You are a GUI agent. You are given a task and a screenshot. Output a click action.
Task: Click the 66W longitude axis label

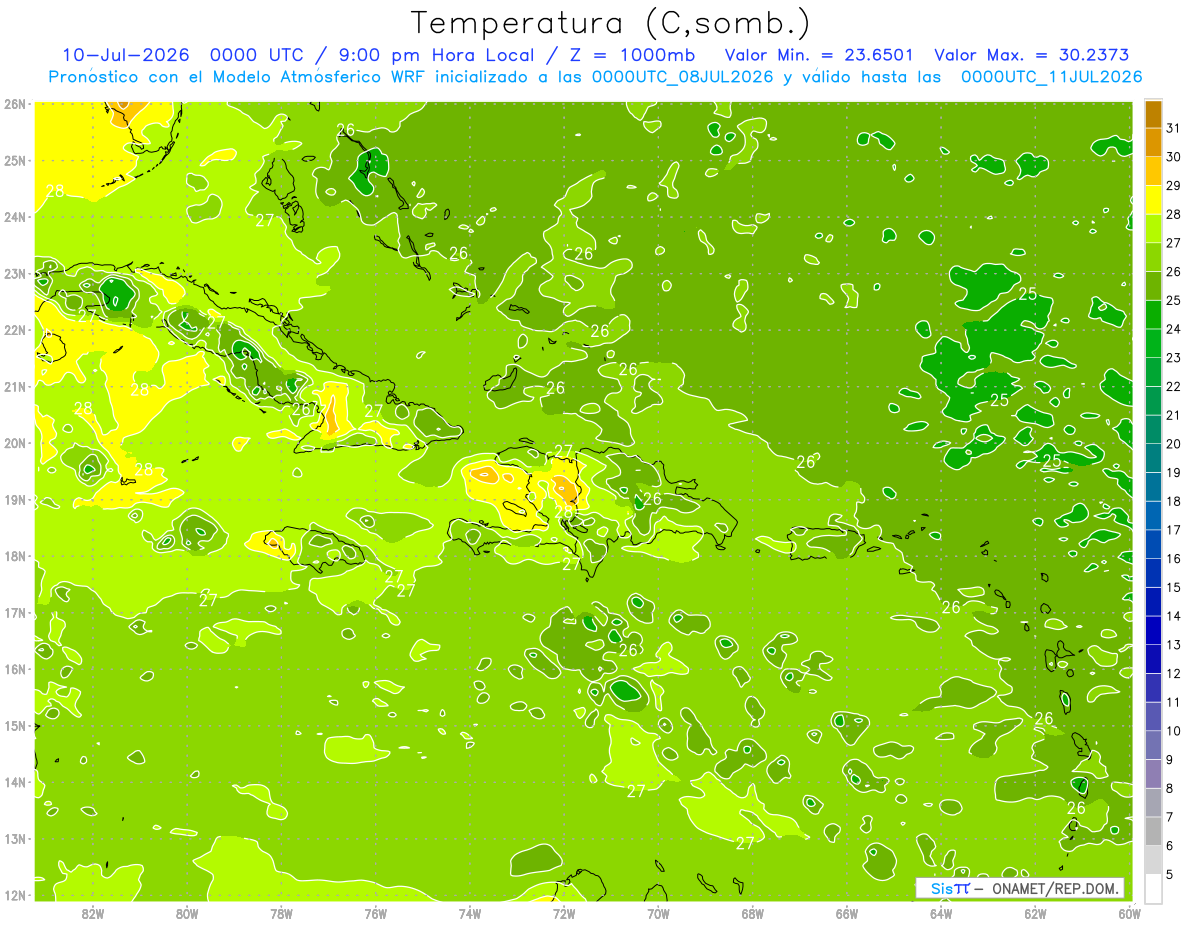click(847, 913)
